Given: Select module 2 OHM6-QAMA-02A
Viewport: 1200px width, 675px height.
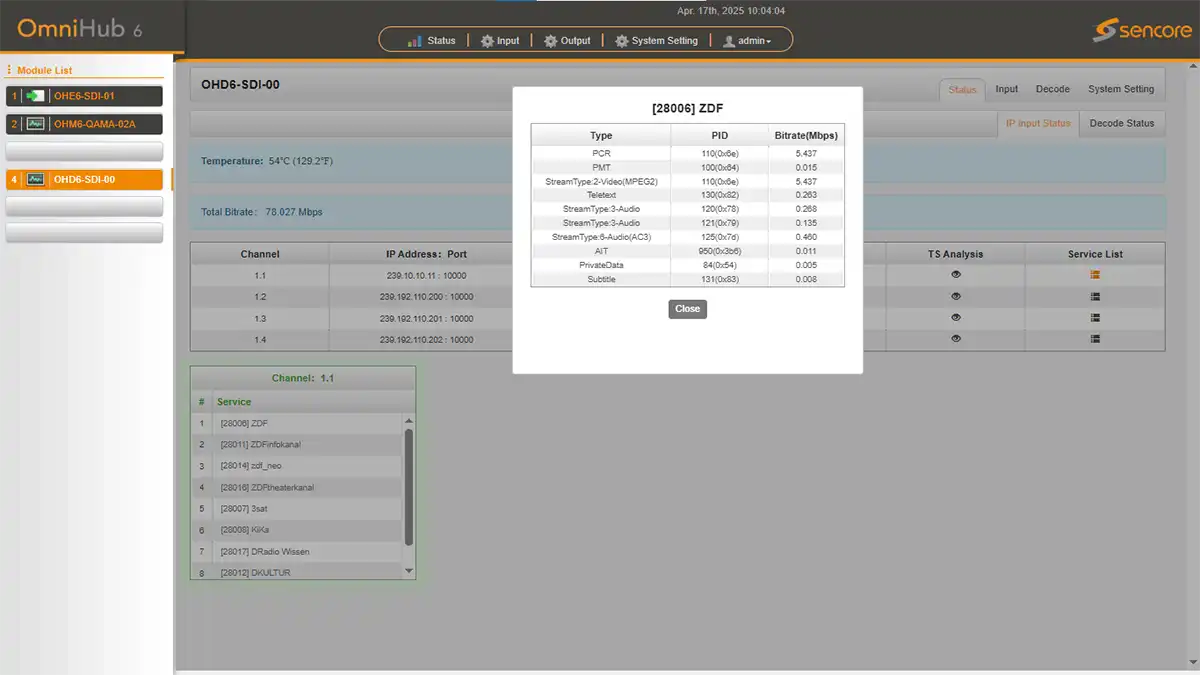Looking at the screenshot, I should click(x=84, y=124).
